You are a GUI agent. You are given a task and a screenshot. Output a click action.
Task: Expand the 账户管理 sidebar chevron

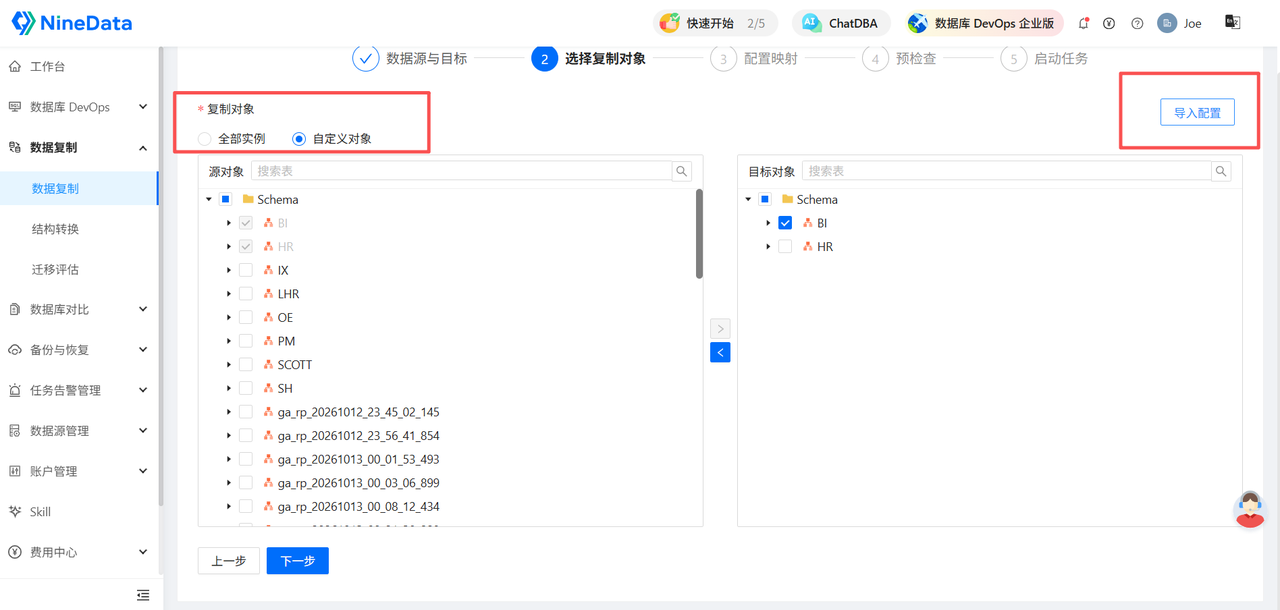tap(143, 471)
